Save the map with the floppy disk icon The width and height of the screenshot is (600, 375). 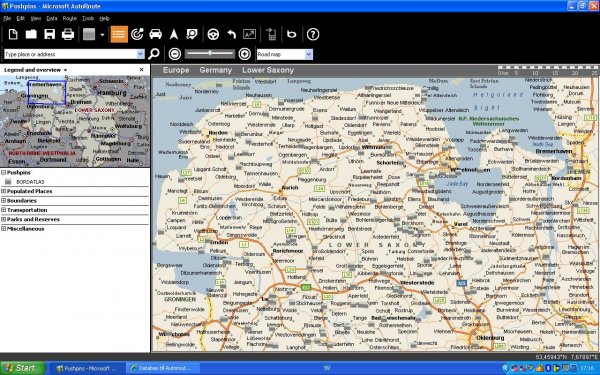(49, 34)
